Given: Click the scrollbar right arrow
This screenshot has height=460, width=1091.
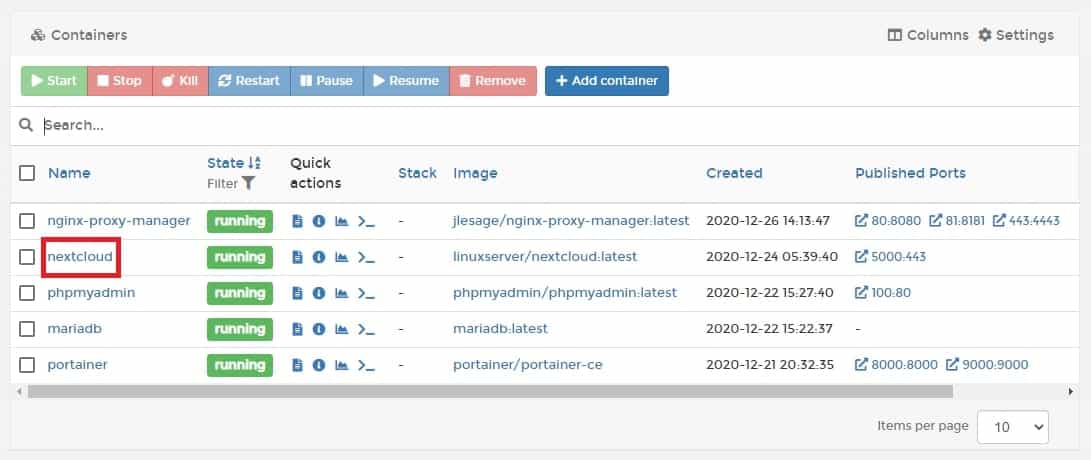Looking at the screenshot, I should point(1071,392).
